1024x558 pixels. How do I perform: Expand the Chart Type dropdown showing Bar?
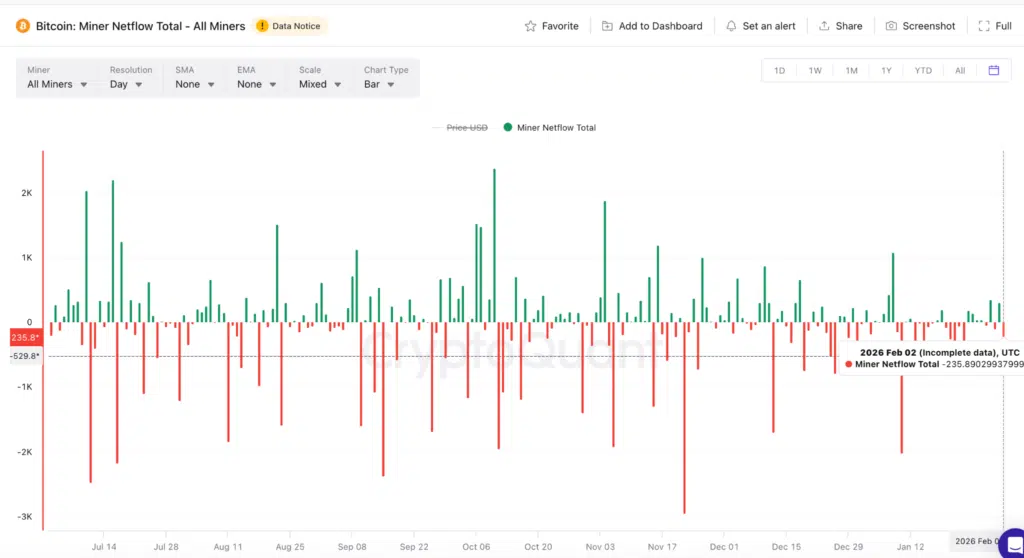(x=379, y=84)
